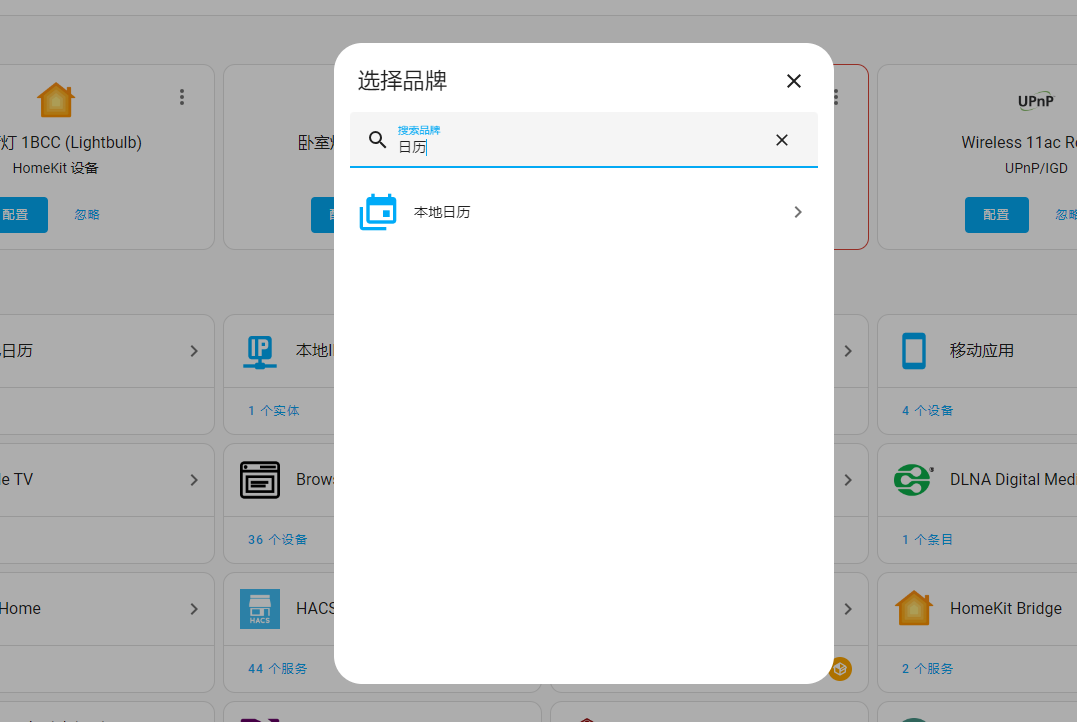Image resolution: width=1077 pixels, height=722 pixels.
Task: Select 本地日历 from search results
Action: (442, 212)
